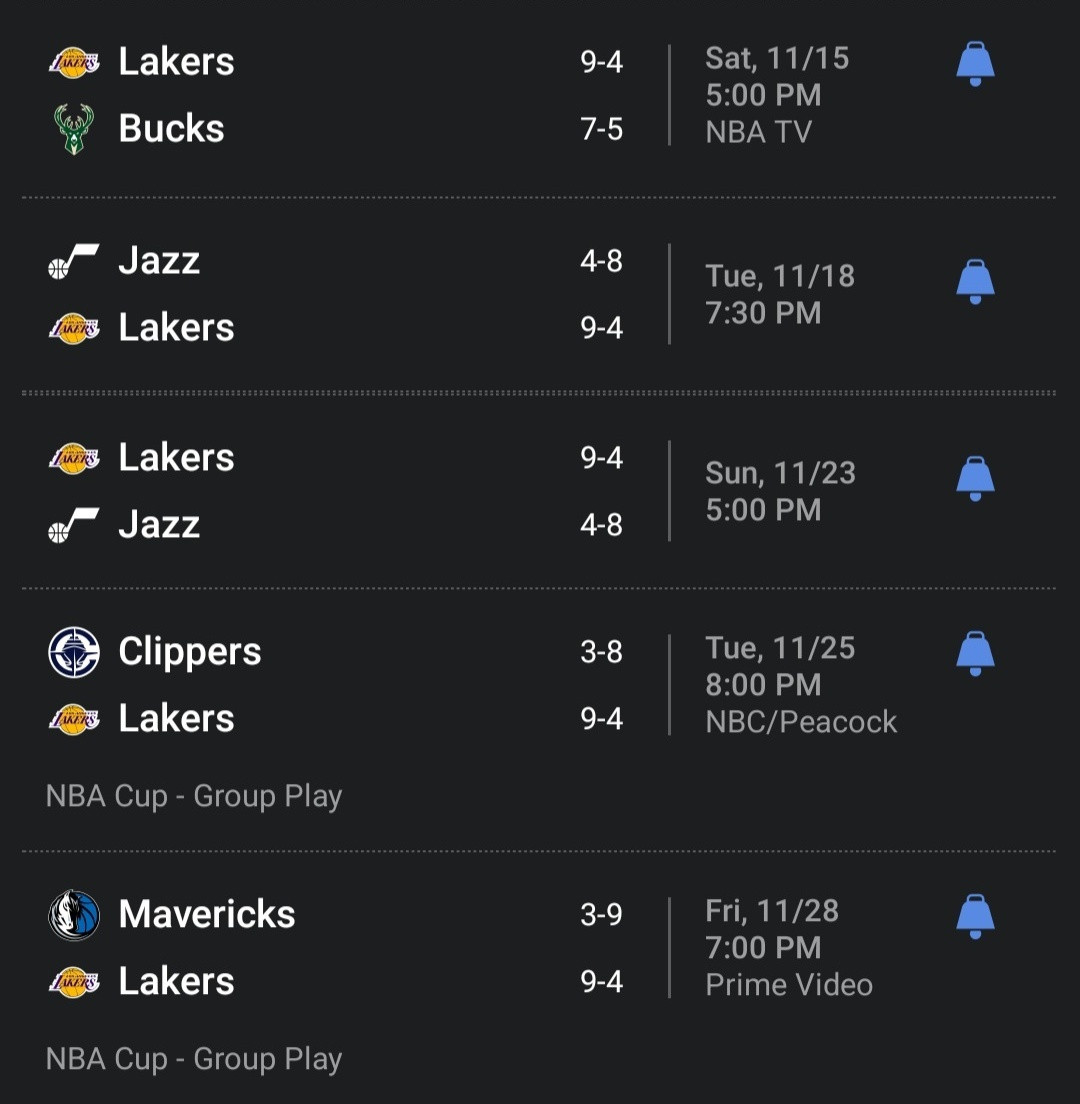The image size is (1080, 1104).
Task: Click the Bucks team logo
Action: (74, 129)
